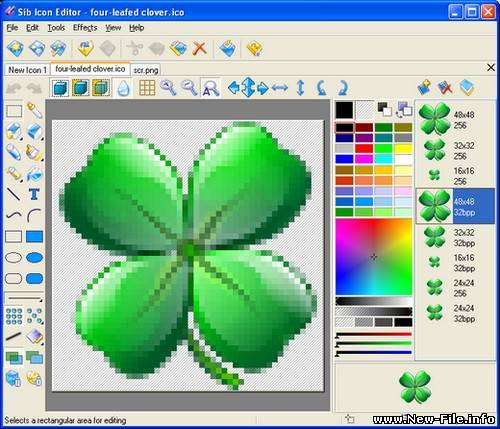Click the new icon toolbar button
Image resolution: width=500 pixels, height=429 pixels.
(x=15, y=49)
